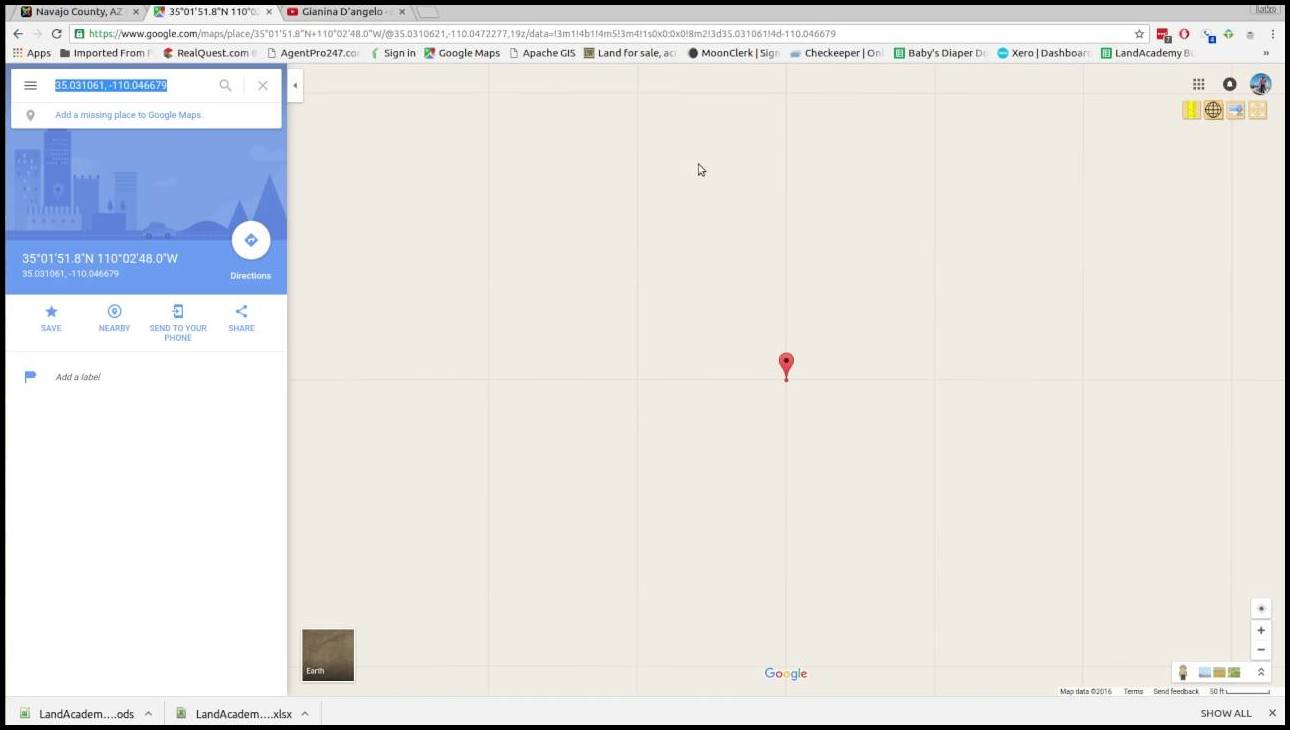
Task: Click Add a missing place link
Action: (129, 115)
